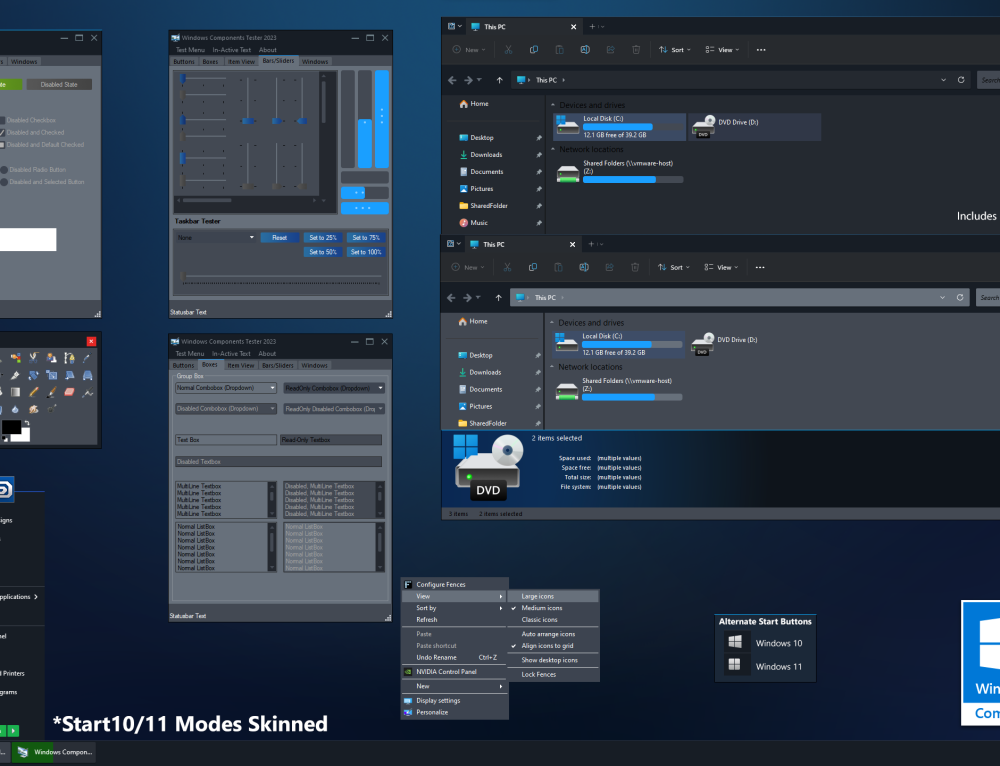1000x766 pixels.
Task: Click the Delete trash icon in upper Explorer toolbar
Action: 636,50
